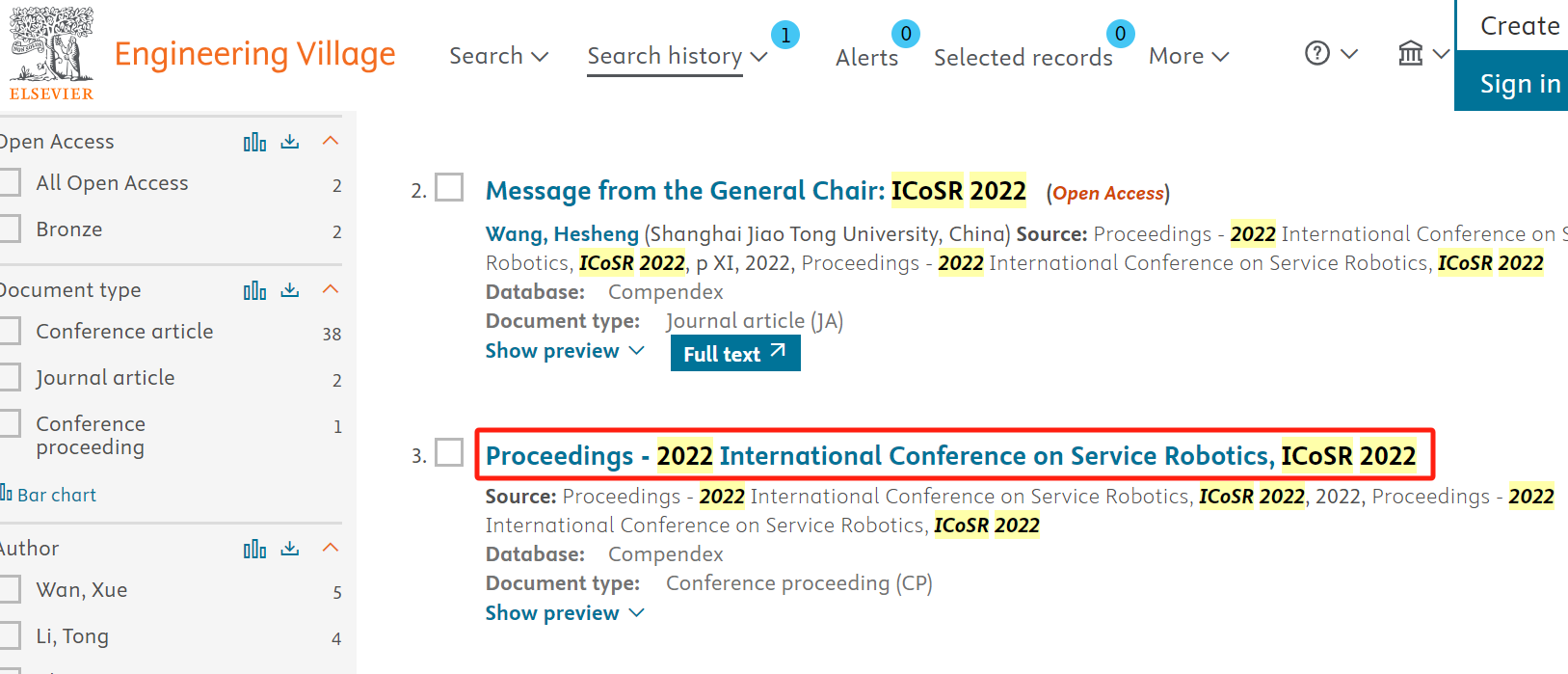Open chart icon for Author facet
The width and height of the screenshot is (1568, 674).
pyautogui.click(x=254, y=549)
